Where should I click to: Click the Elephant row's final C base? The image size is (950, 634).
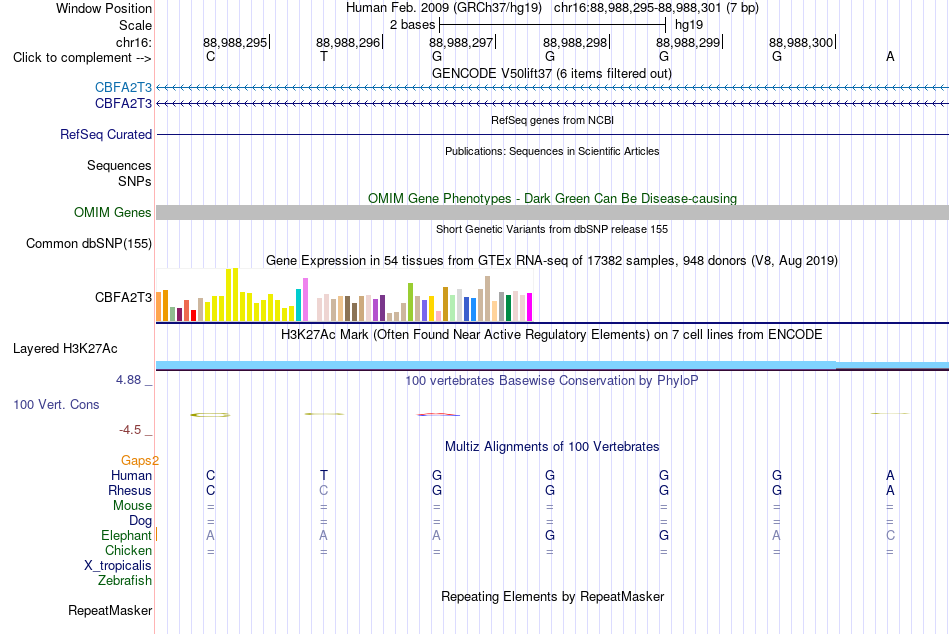[890, 535]
